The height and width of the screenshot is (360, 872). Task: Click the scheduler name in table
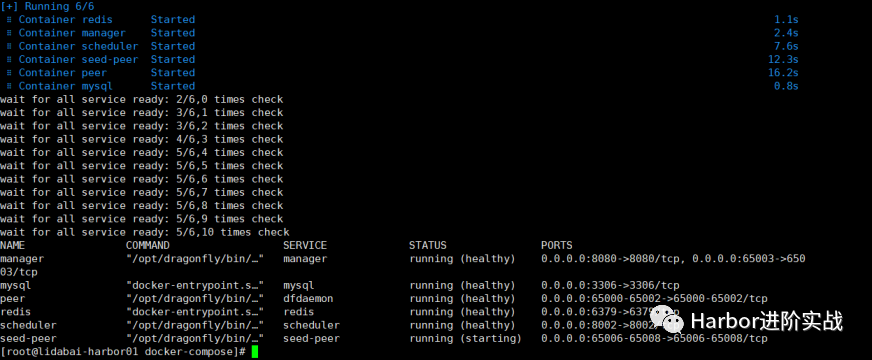tap(28, 326)
